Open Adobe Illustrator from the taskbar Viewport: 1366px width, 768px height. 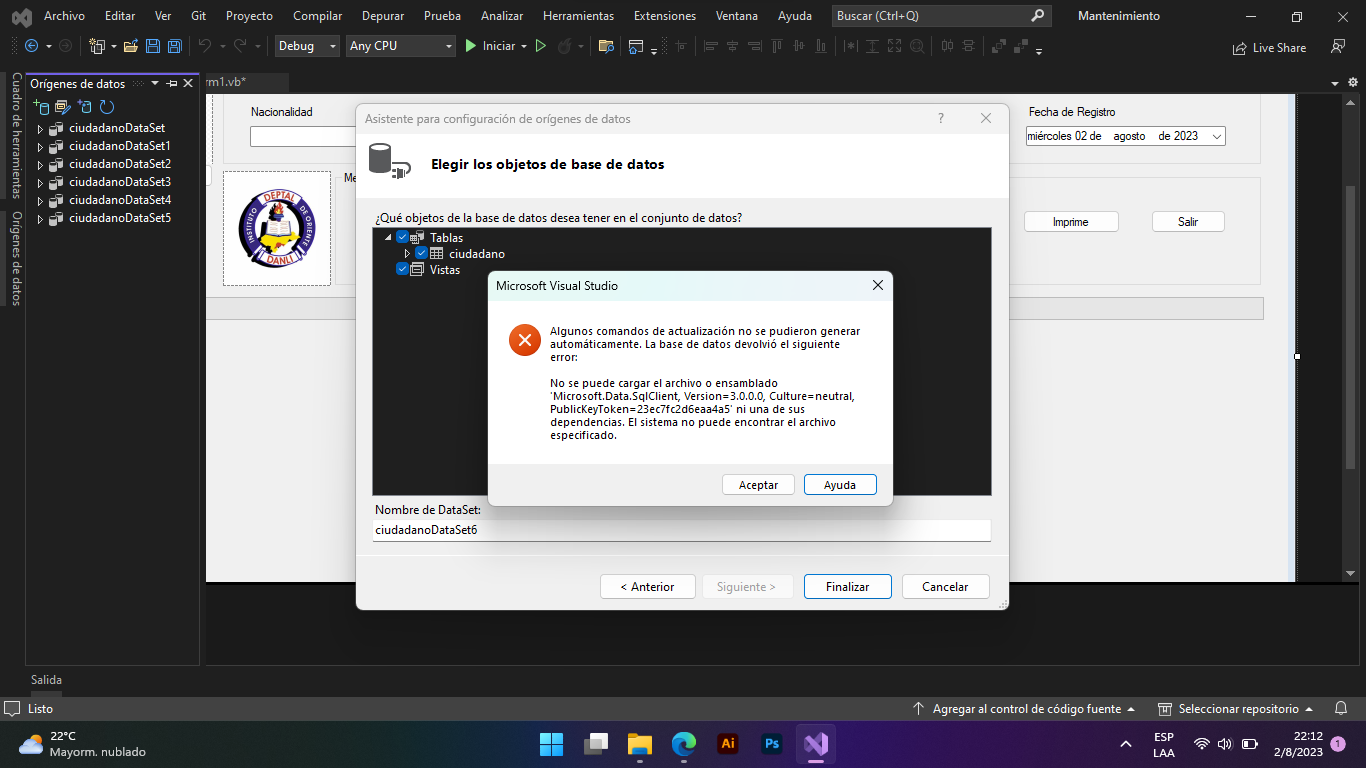pos(728,744)
